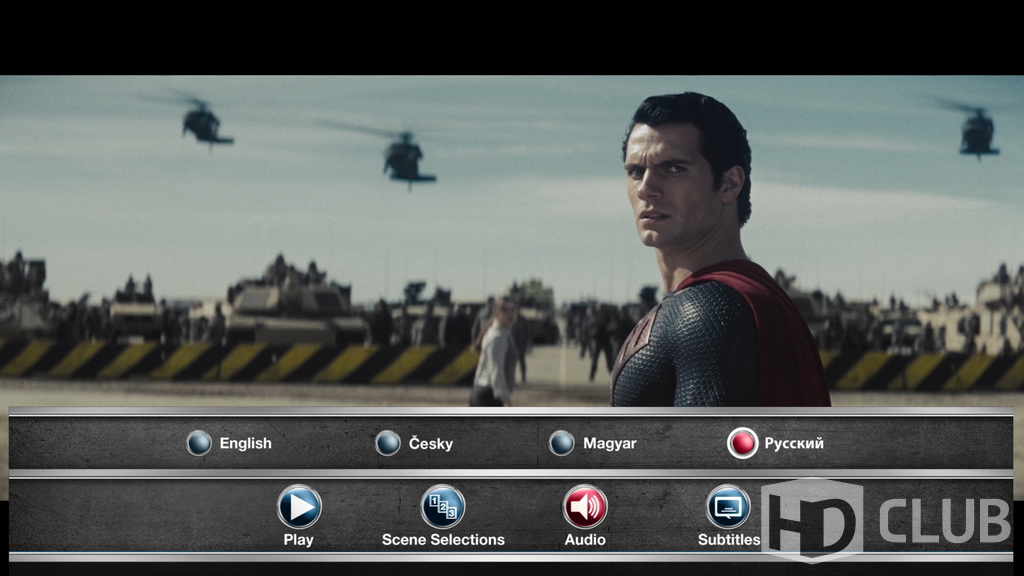
Task: Select the red Audio speaker icon
Action: (585, 506)
